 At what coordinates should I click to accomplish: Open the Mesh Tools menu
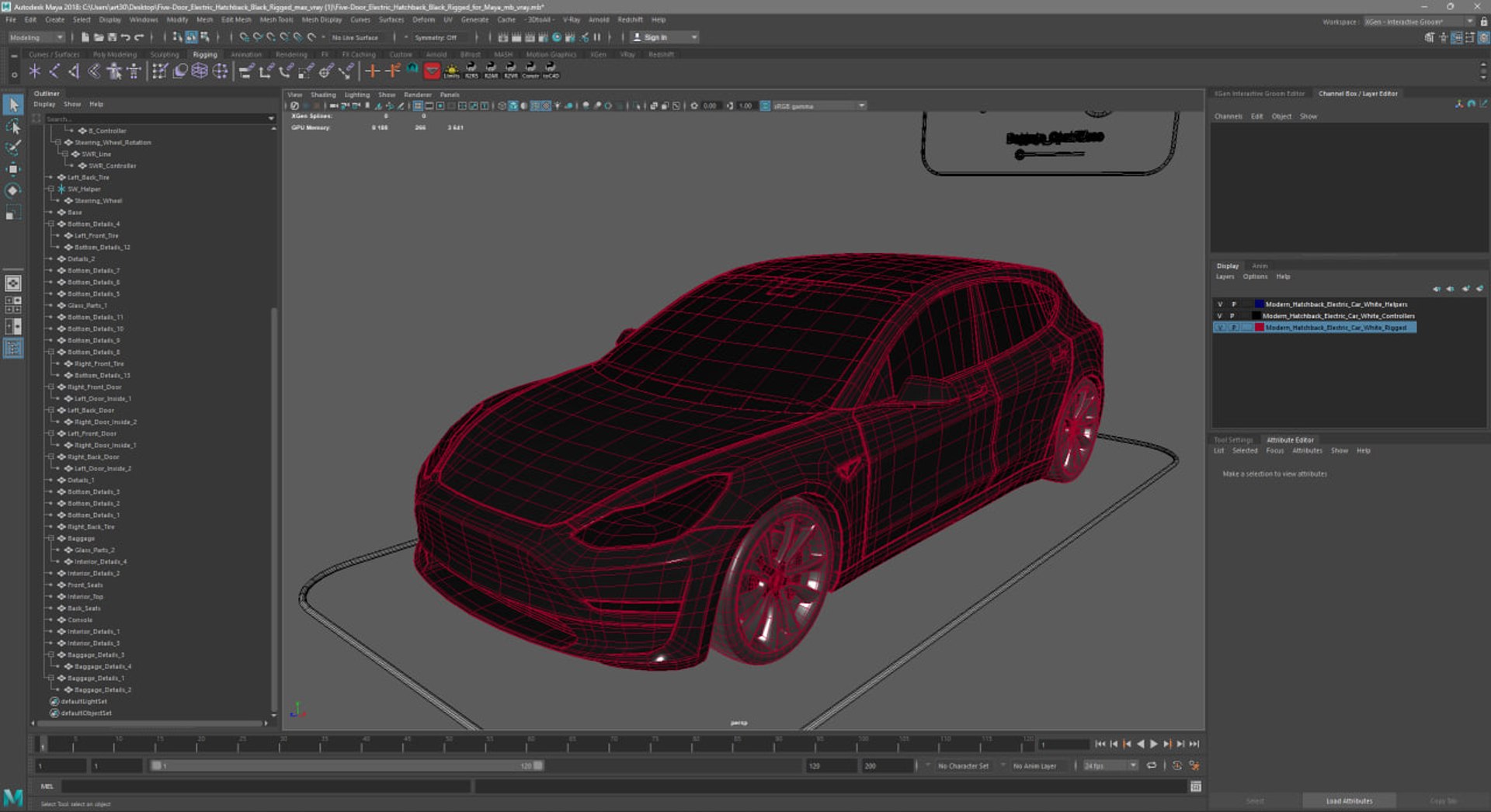pos(276,19)
